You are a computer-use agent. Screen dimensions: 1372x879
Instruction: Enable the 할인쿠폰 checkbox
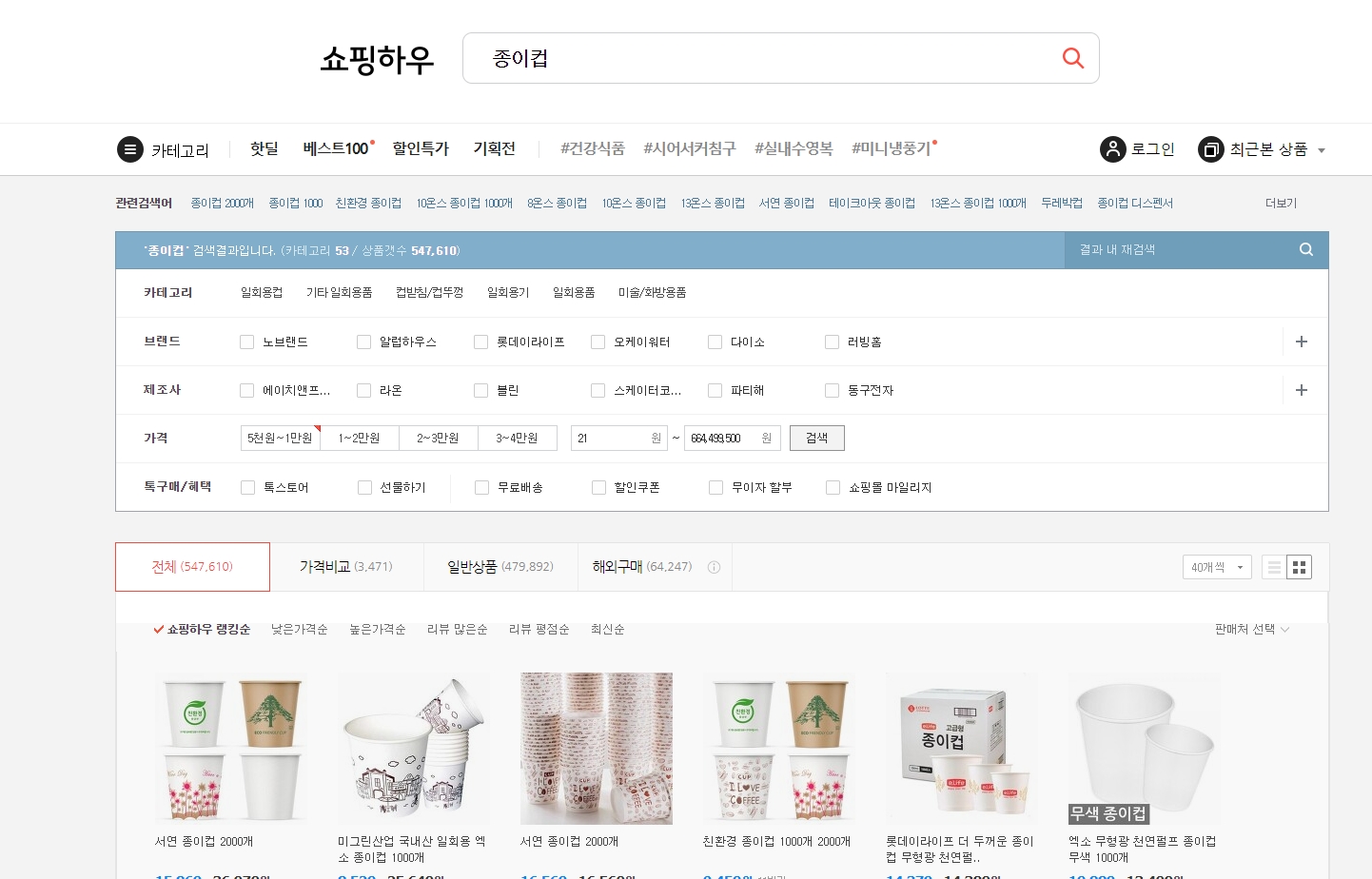click(598, 486)
